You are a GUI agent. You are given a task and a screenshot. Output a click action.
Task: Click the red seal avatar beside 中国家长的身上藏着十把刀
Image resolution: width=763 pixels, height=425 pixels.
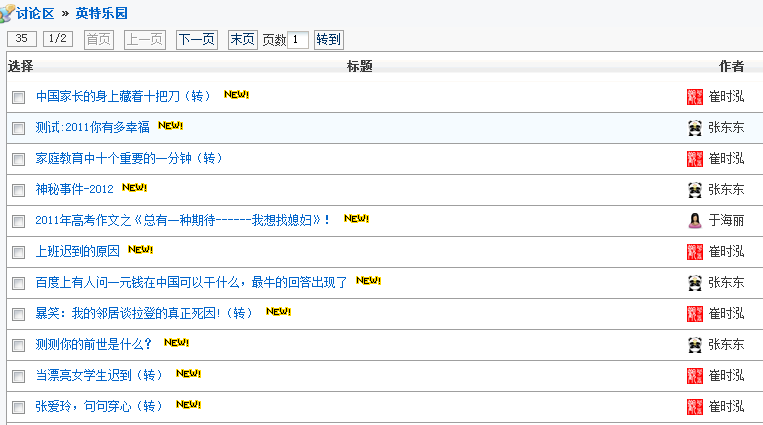tap(694, 97)
